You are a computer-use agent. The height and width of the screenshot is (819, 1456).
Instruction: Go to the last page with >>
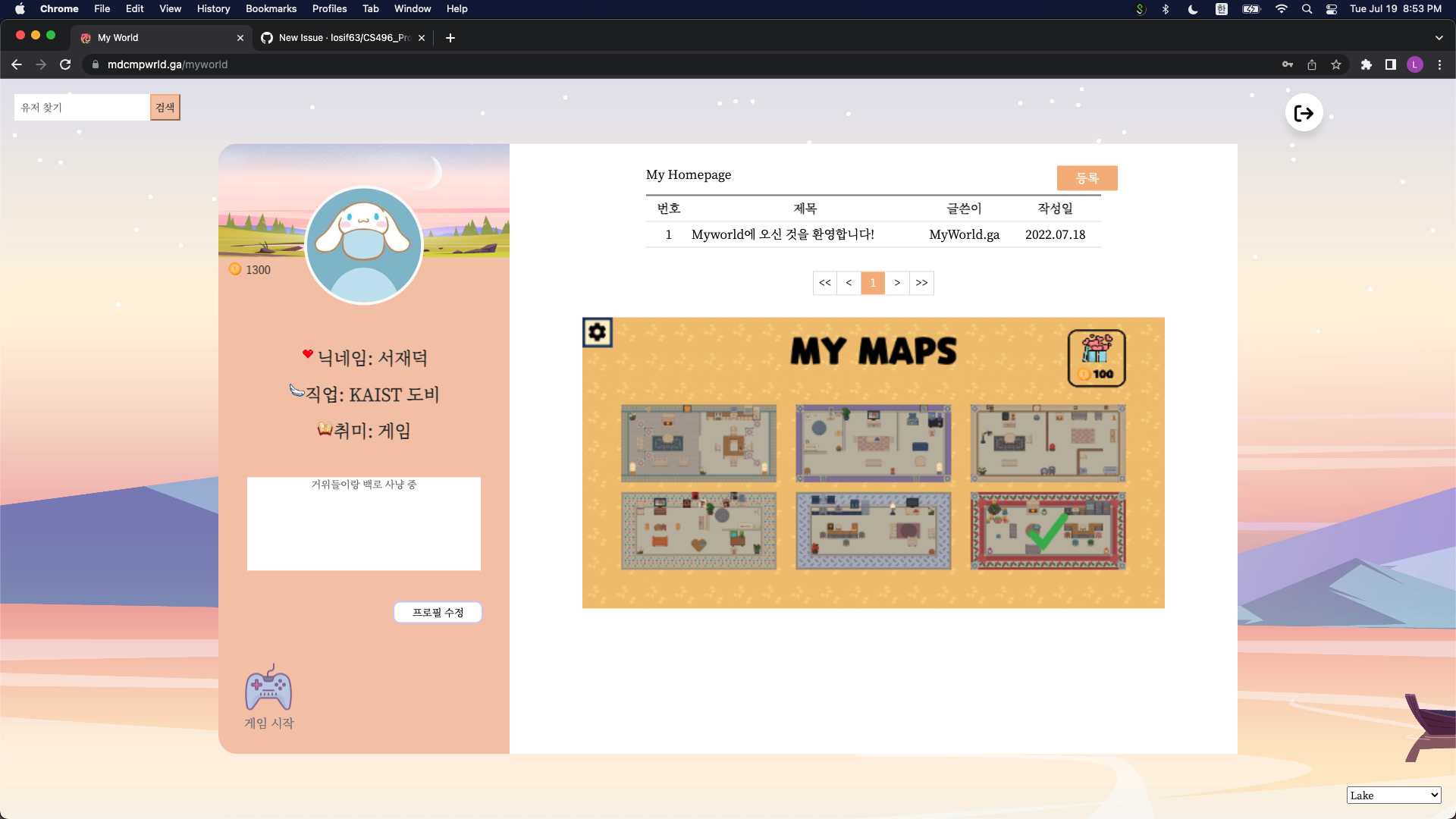(x=921, y=283)
